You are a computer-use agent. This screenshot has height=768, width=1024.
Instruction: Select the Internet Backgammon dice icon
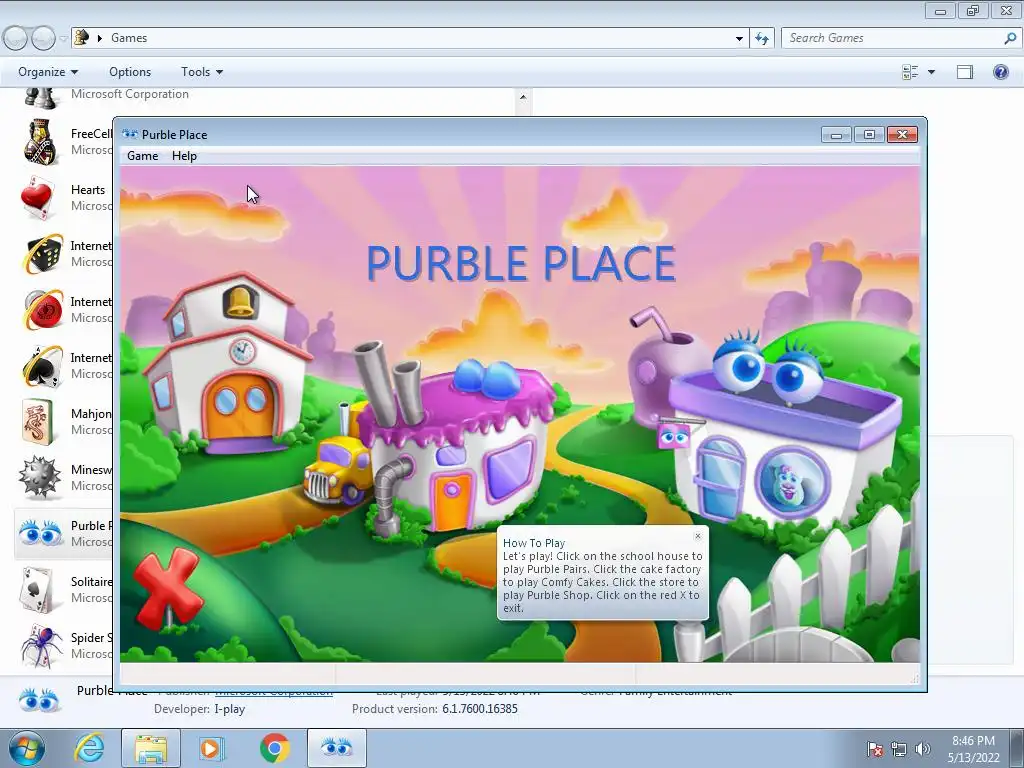pos(42,253)
